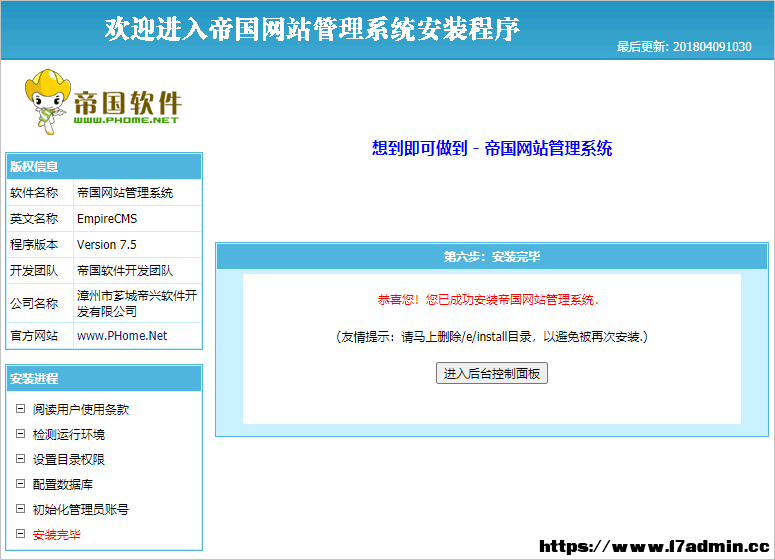Click the 第六步：安装完毕 section header

[x=492, y=257]
